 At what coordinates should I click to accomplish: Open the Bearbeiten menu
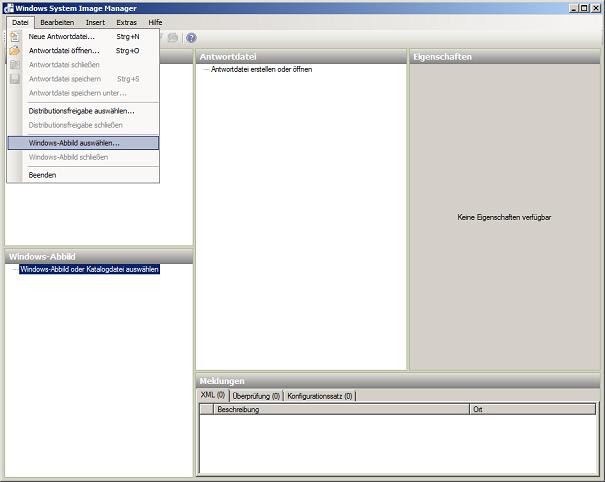coord(57,22)
